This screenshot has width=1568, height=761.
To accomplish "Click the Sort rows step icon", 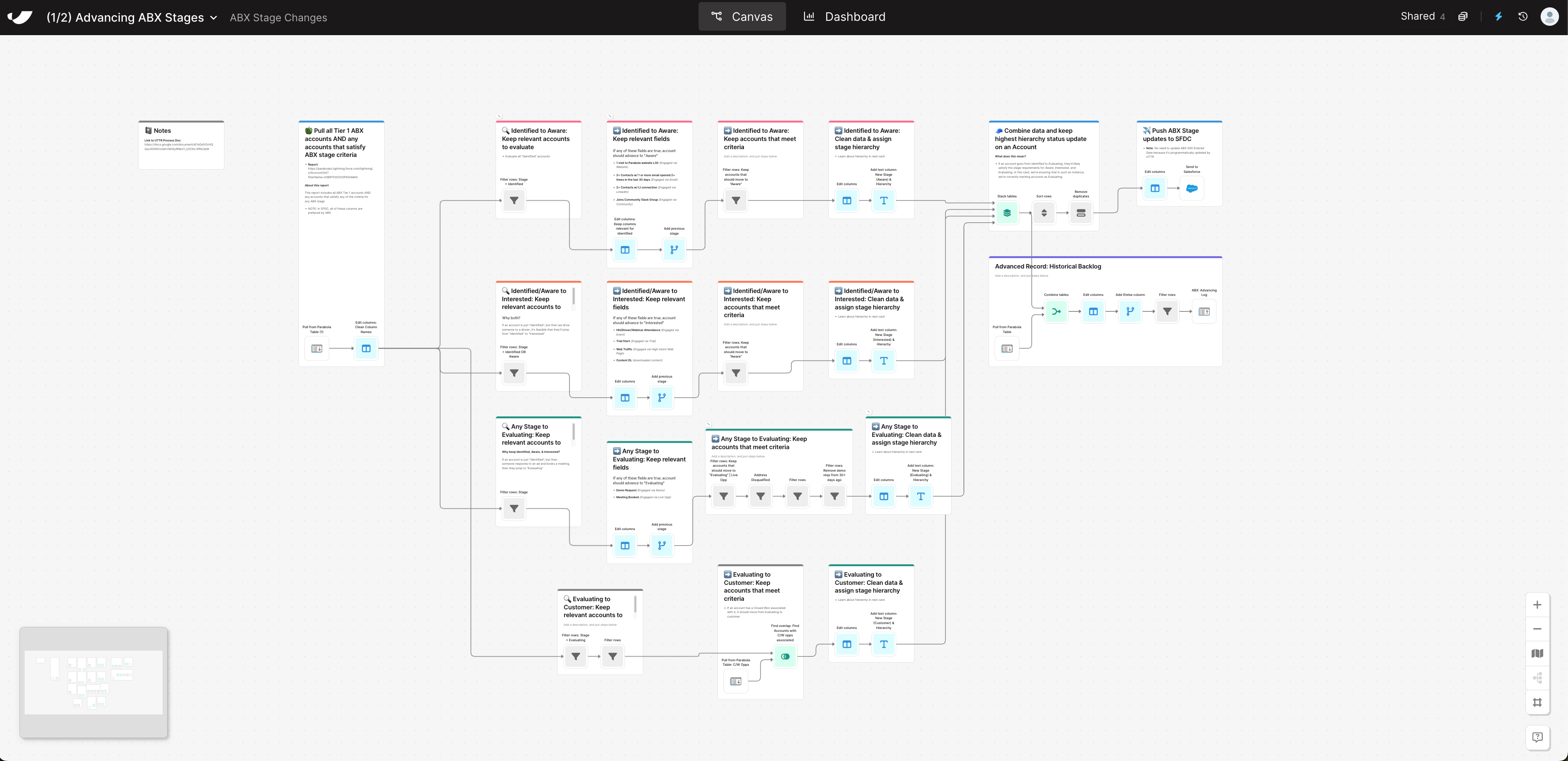I will [x=1043, y=213].
